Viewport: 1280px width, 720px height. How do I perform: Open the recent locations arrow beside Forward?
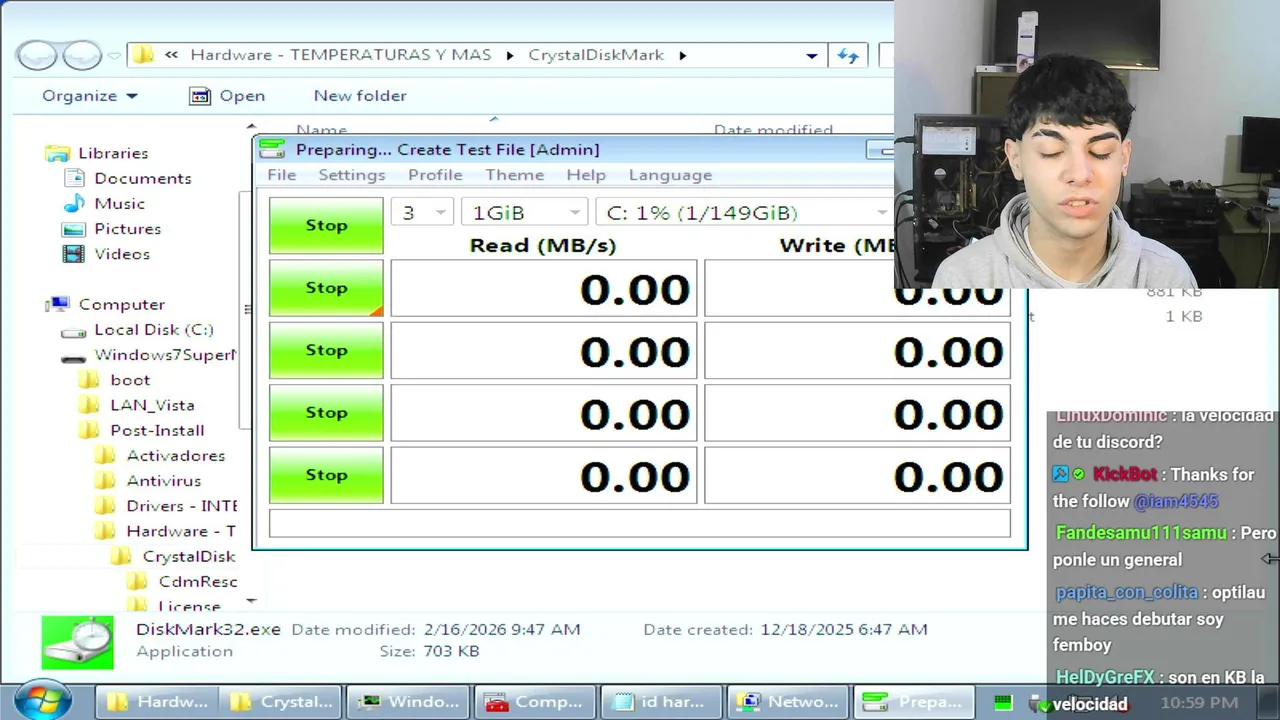coord(114,56)
